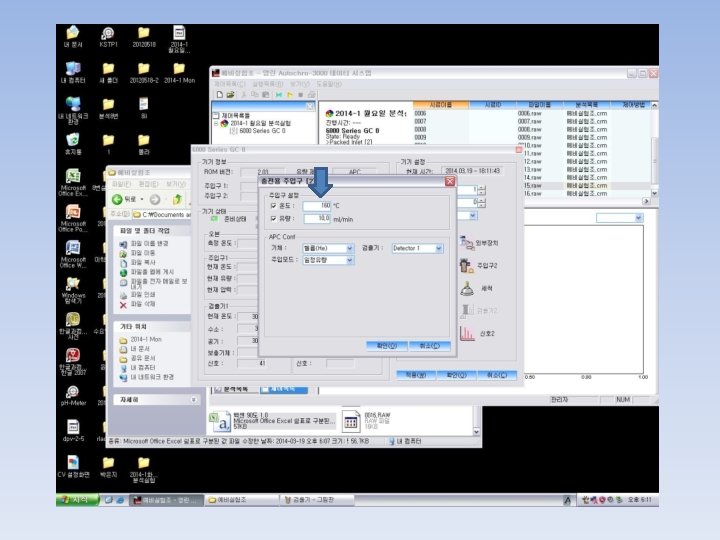The width and height of the screenshot is (720, 540).
Task: Open 신호2 signal chart icon
Action: (x=477, y=333)
